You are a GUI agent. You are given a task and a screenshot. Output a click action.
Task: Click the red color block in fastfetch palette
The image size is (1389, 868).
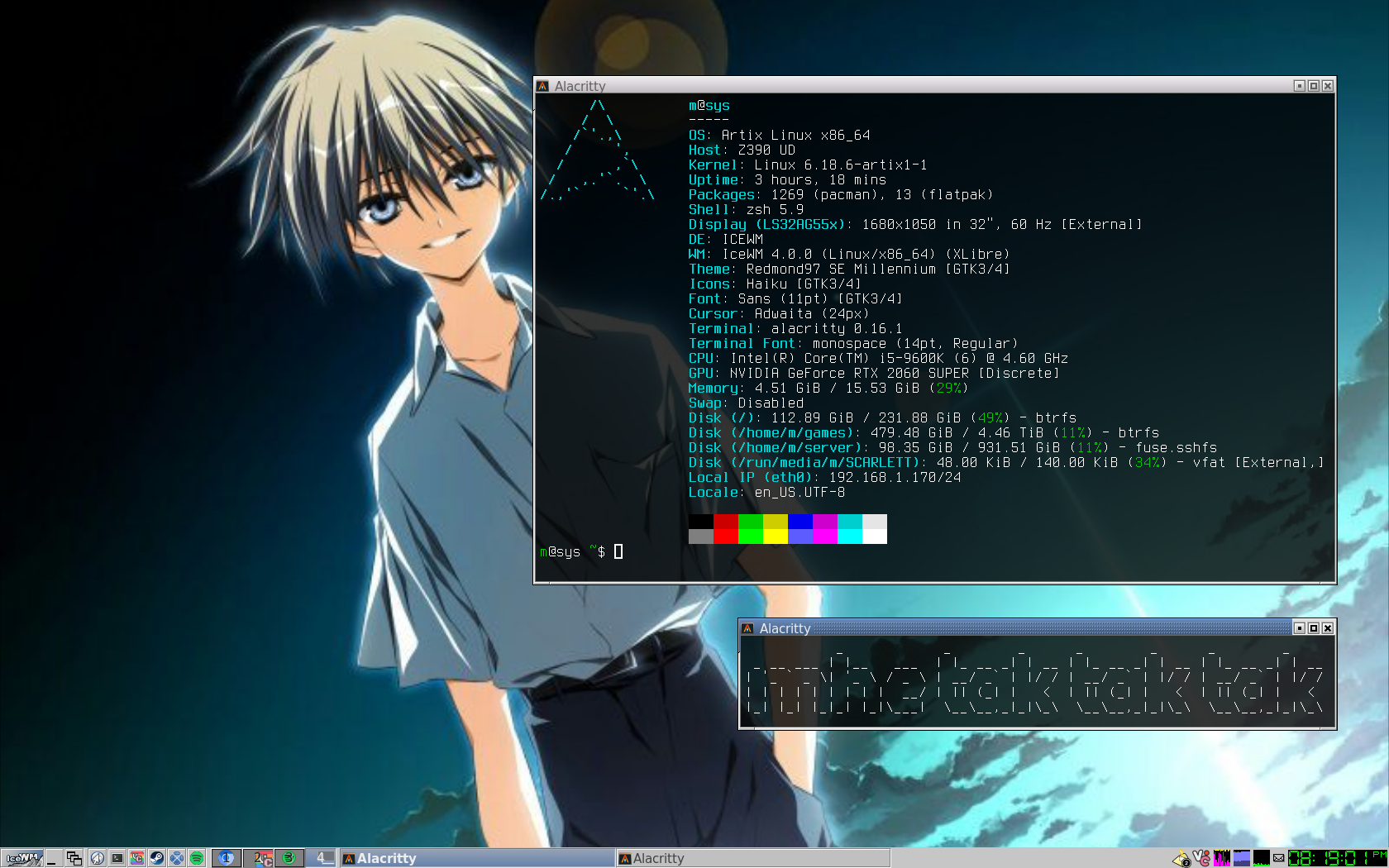click(x=726, y=522)
